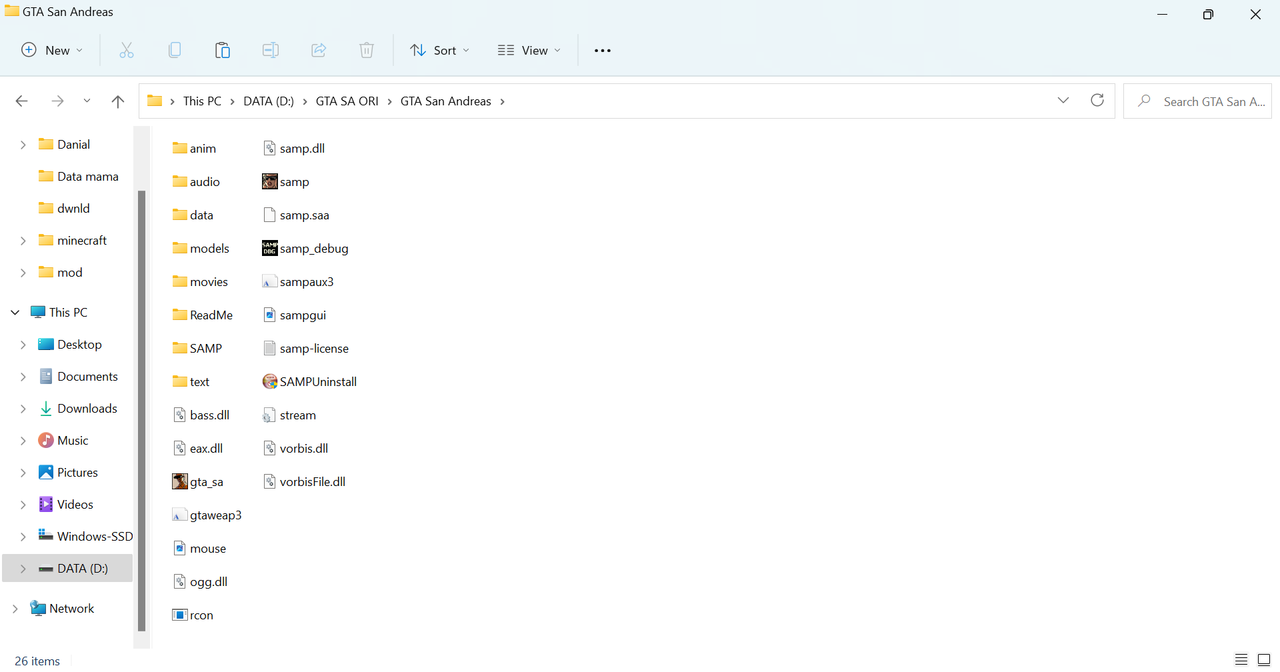1280x672 pixels.
Task: Expand the DATA (D:) drive node
Action: tap(23, 568)
